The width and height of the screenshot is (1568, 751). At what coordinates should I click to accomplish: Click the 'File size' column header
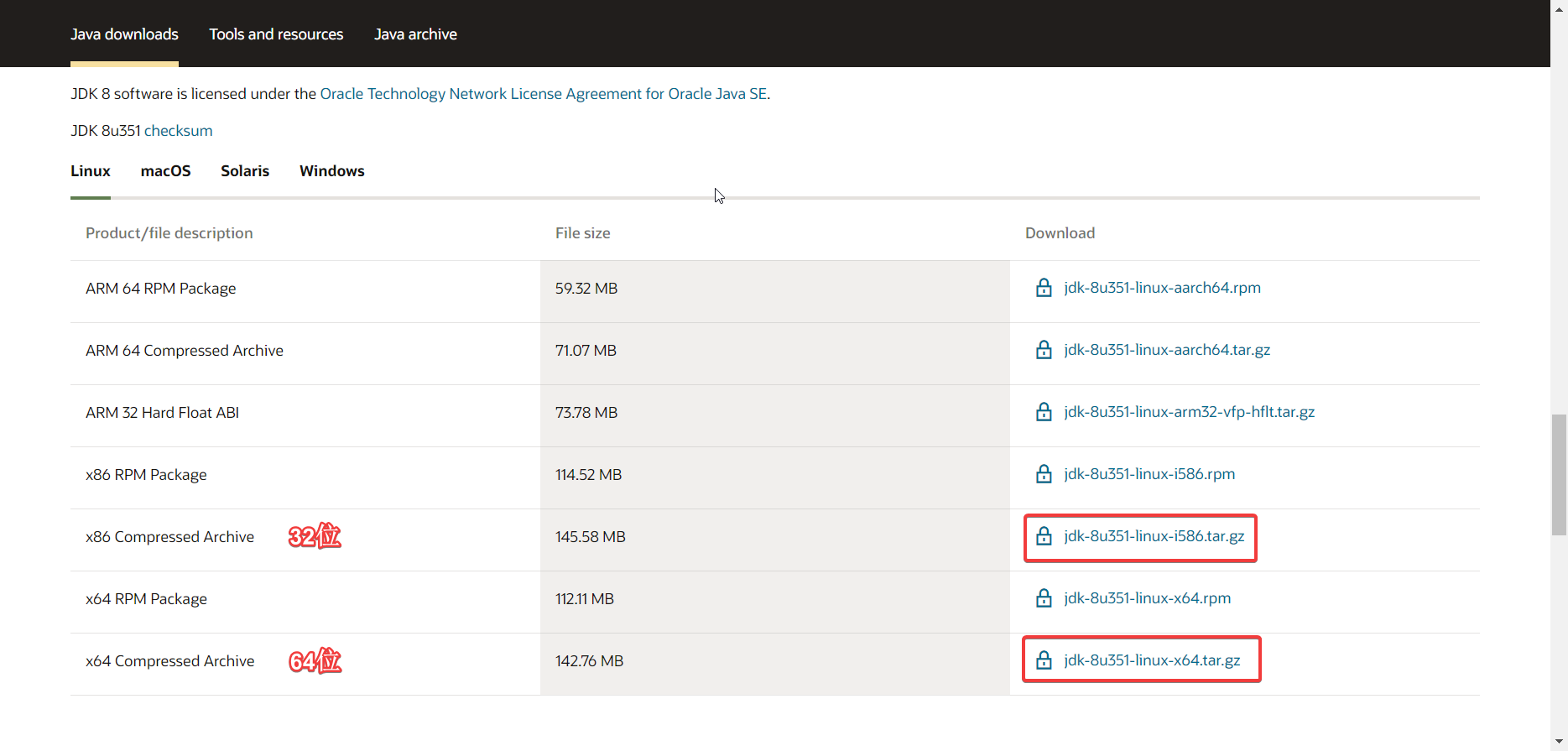point(583,233)
